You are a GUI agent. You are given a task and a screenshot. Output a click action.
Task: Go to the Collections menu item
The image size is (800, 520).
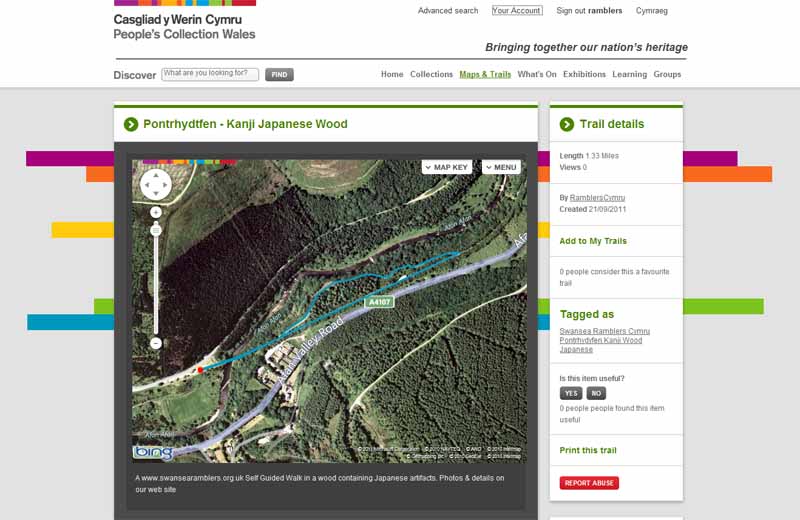pyautogui.click(x=431, y=75)
